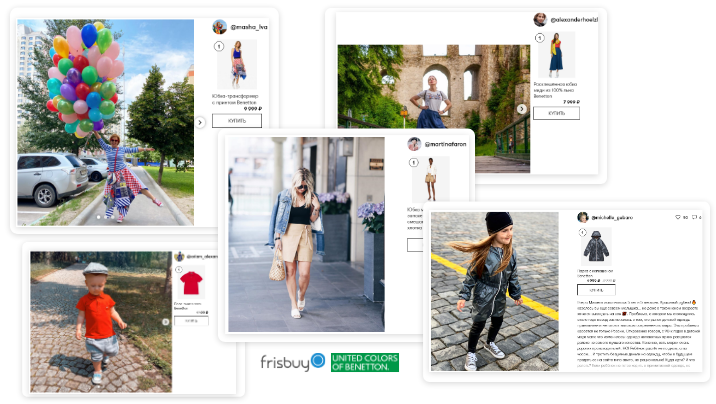This screenshot has width=716, height=404.
Task: Open the @martinafaron username link
Action: [x=445, y=144]
